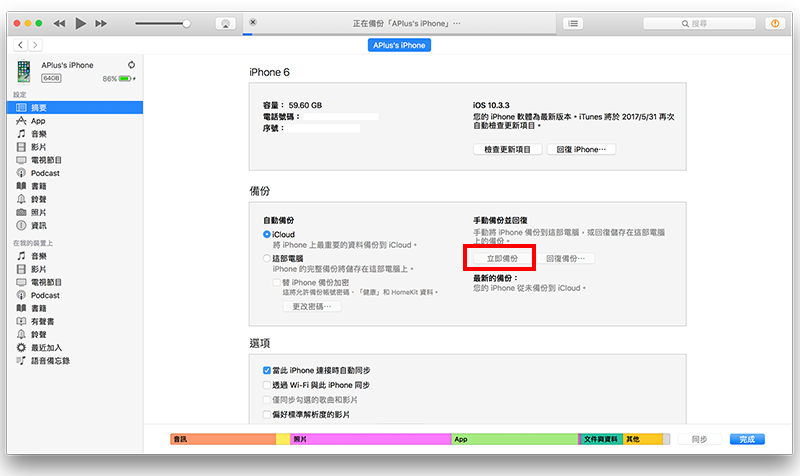Image resolution: width=800 pixels, height=476 pixels.
Task: Click the rewind previous track button
Action: pyautogui.click(x=59, y=23)
